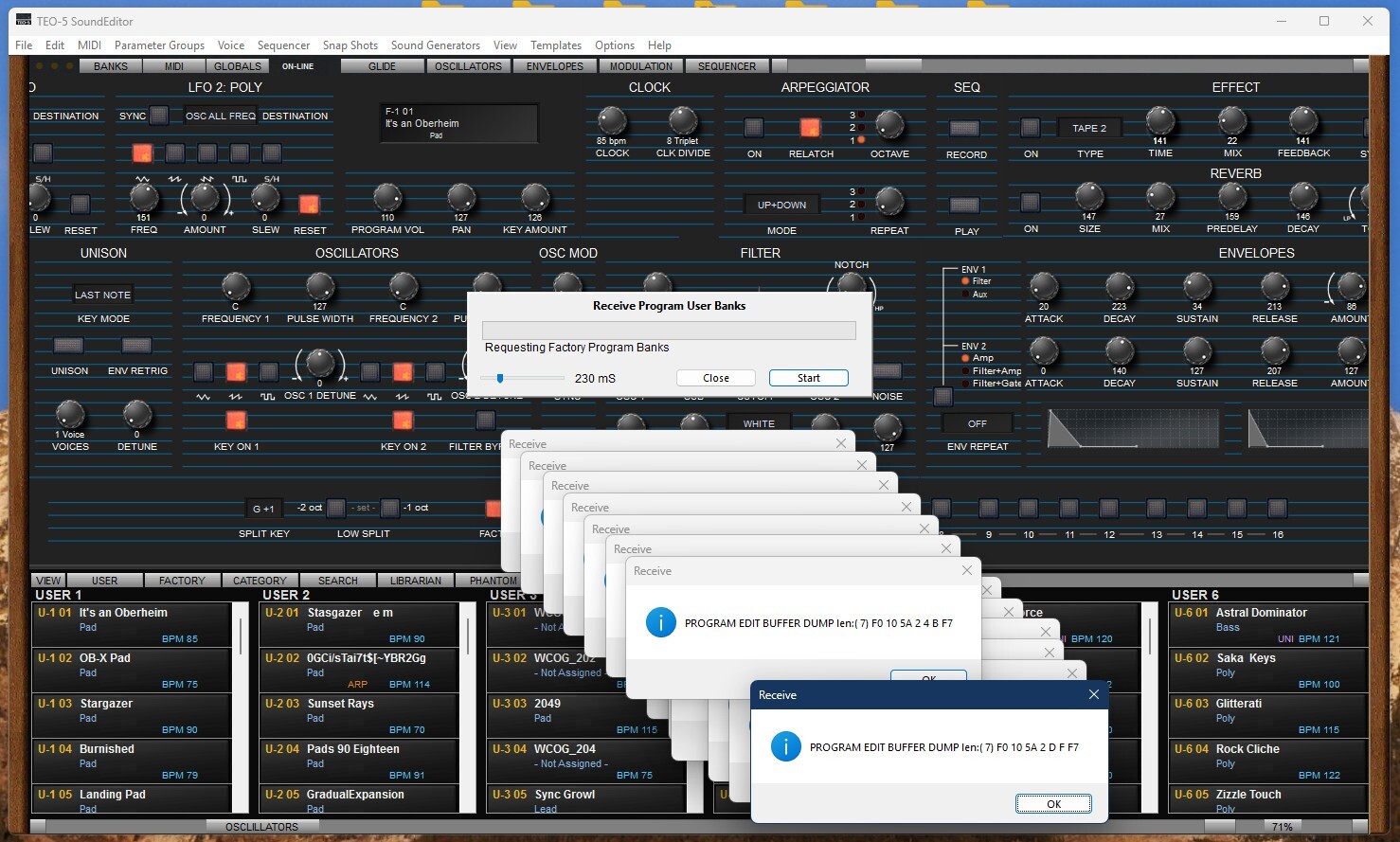Viewport: 1400px width, 842px height.
Task: Click the program name display It's an Oberheim
Action: (x=459, y=123)
